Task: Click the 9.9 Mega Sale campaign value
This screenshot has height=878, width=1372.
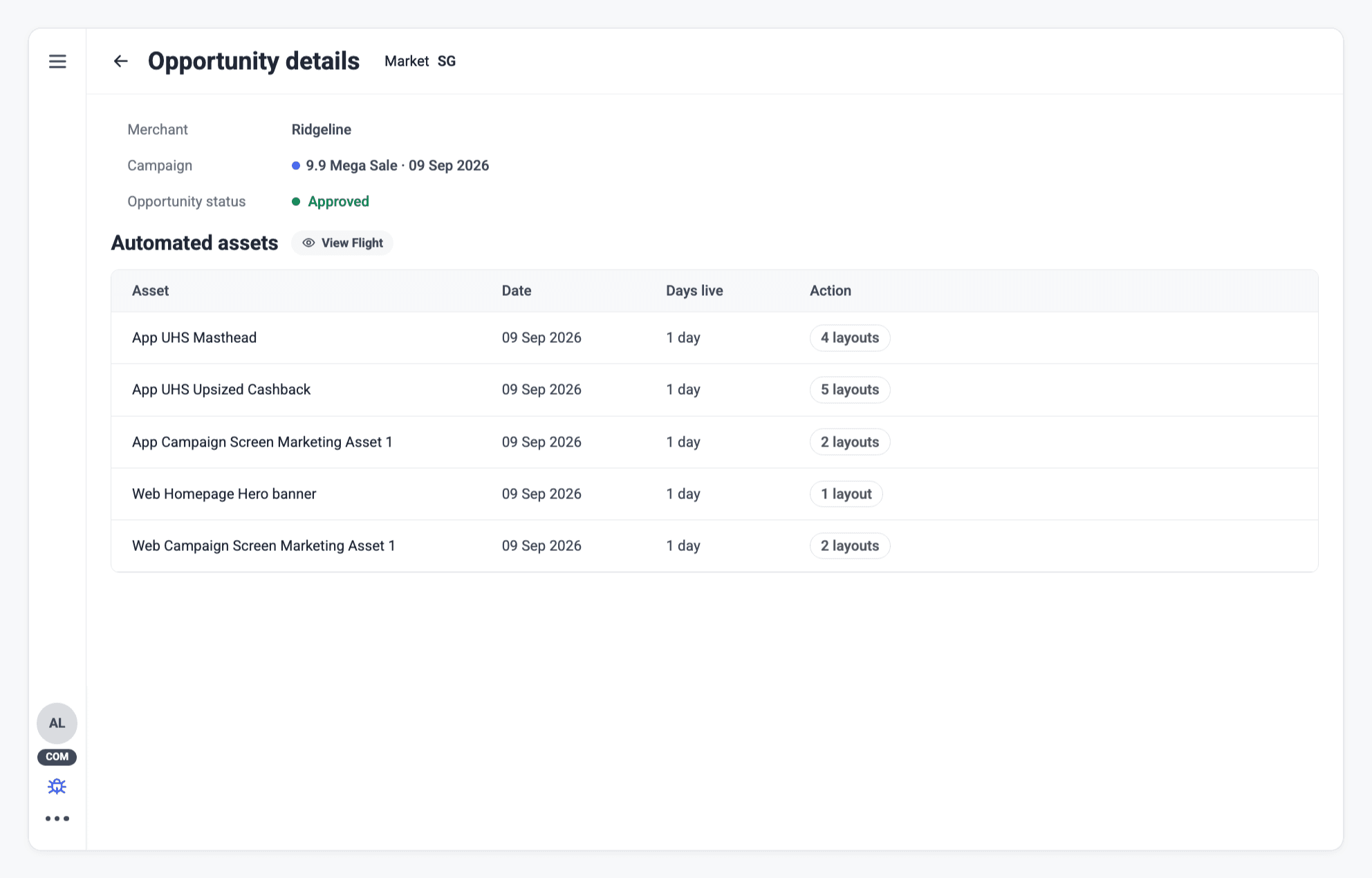Action: pyautogui.click(x=391, y=166)
